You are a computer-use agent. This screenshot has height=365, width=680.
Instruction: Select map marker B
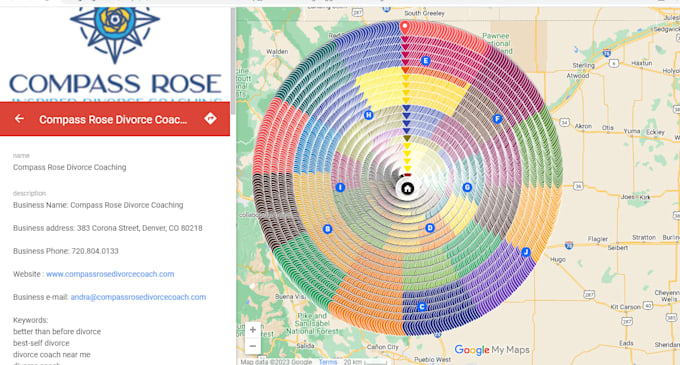(x=327, y=229)
